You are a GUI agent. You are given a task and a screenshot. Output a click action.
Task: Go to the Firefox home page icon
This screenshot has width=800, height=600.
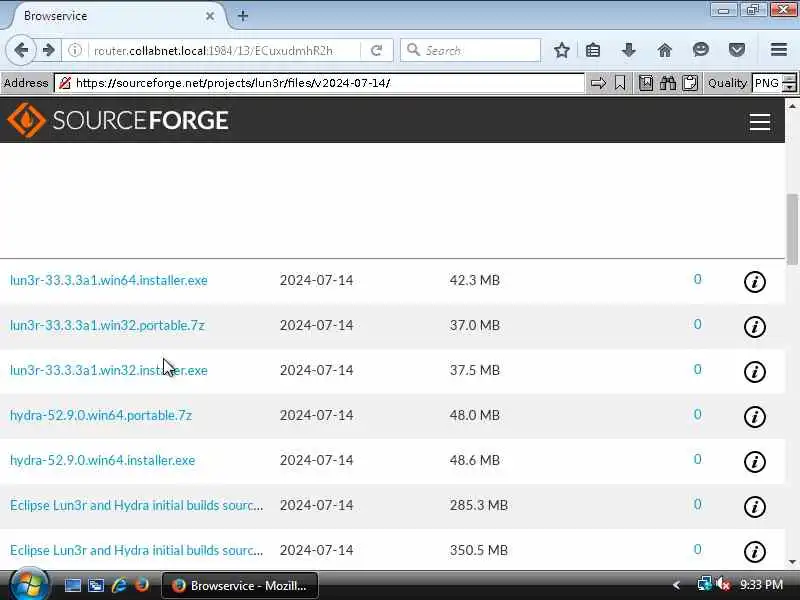tap(664, 50)
